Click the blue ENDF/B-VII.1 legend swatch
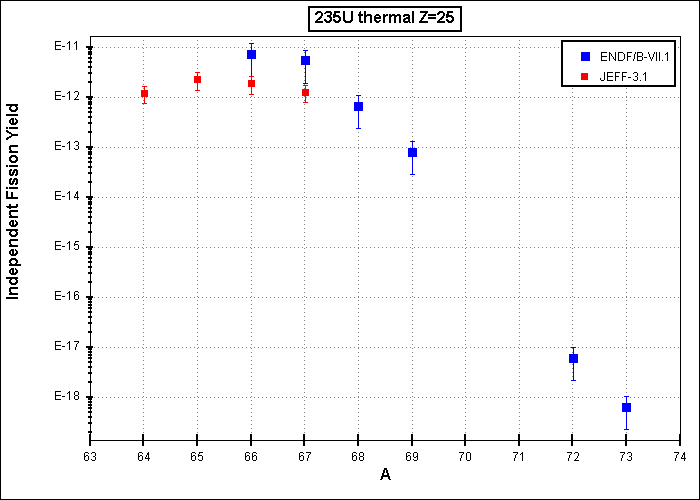This screenshot has height=500, width=700. (585, 56)
